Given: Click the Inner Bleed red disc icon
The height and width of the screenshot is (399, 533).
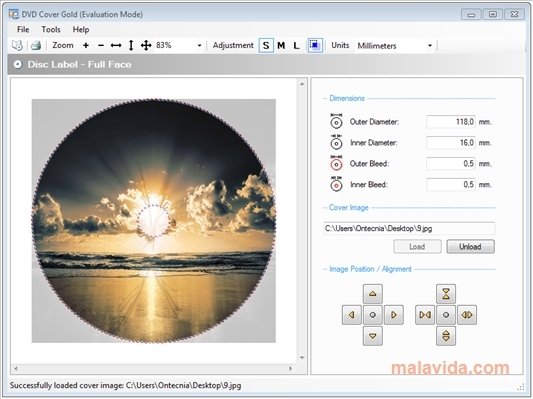Looking at the screenshot, I should tap(336, 184).
